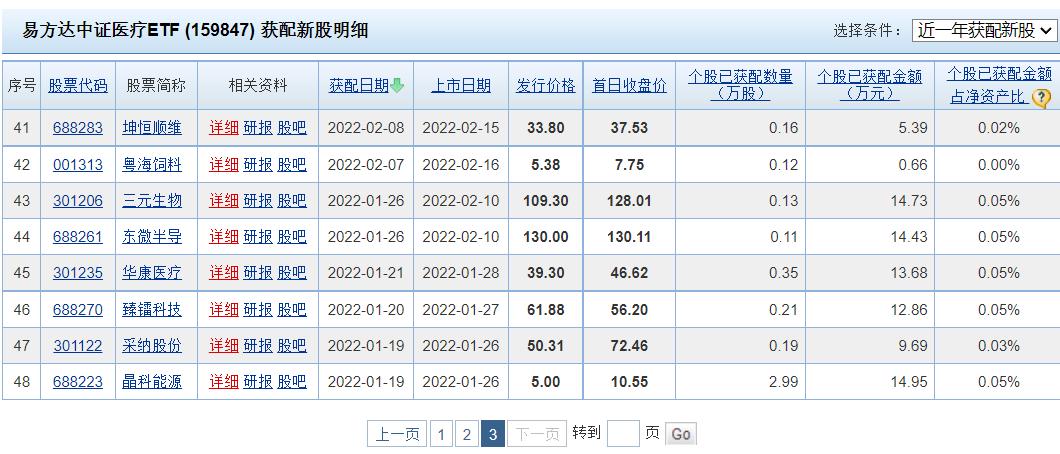Select current page 3 button
1060x454 pixels.
(x=493, y=434)
